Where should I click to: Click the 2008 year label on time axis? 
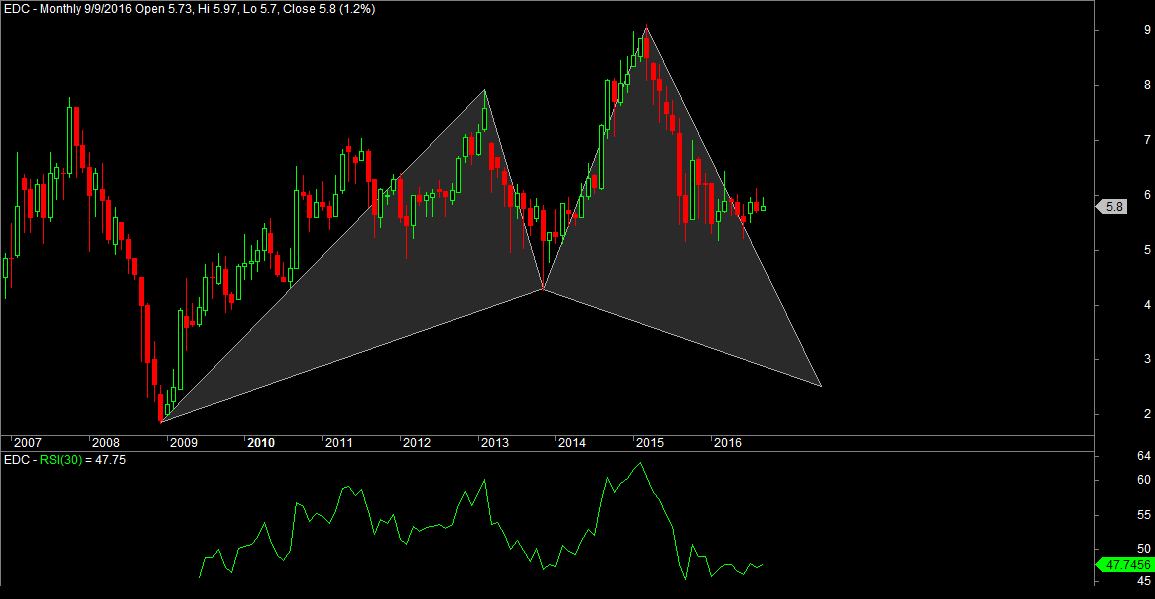(105, 443)
